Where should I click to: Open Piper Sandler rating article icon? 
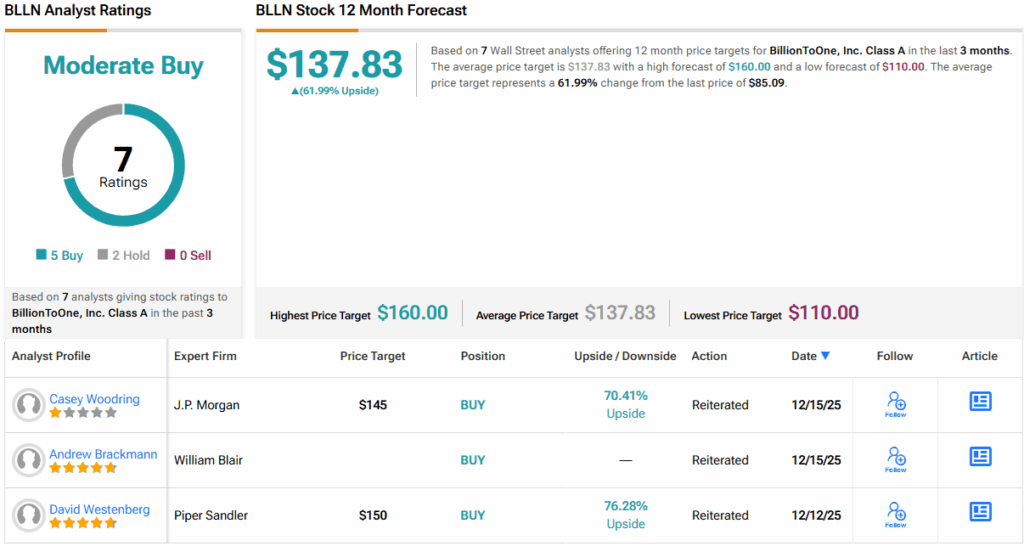[980, 512]
